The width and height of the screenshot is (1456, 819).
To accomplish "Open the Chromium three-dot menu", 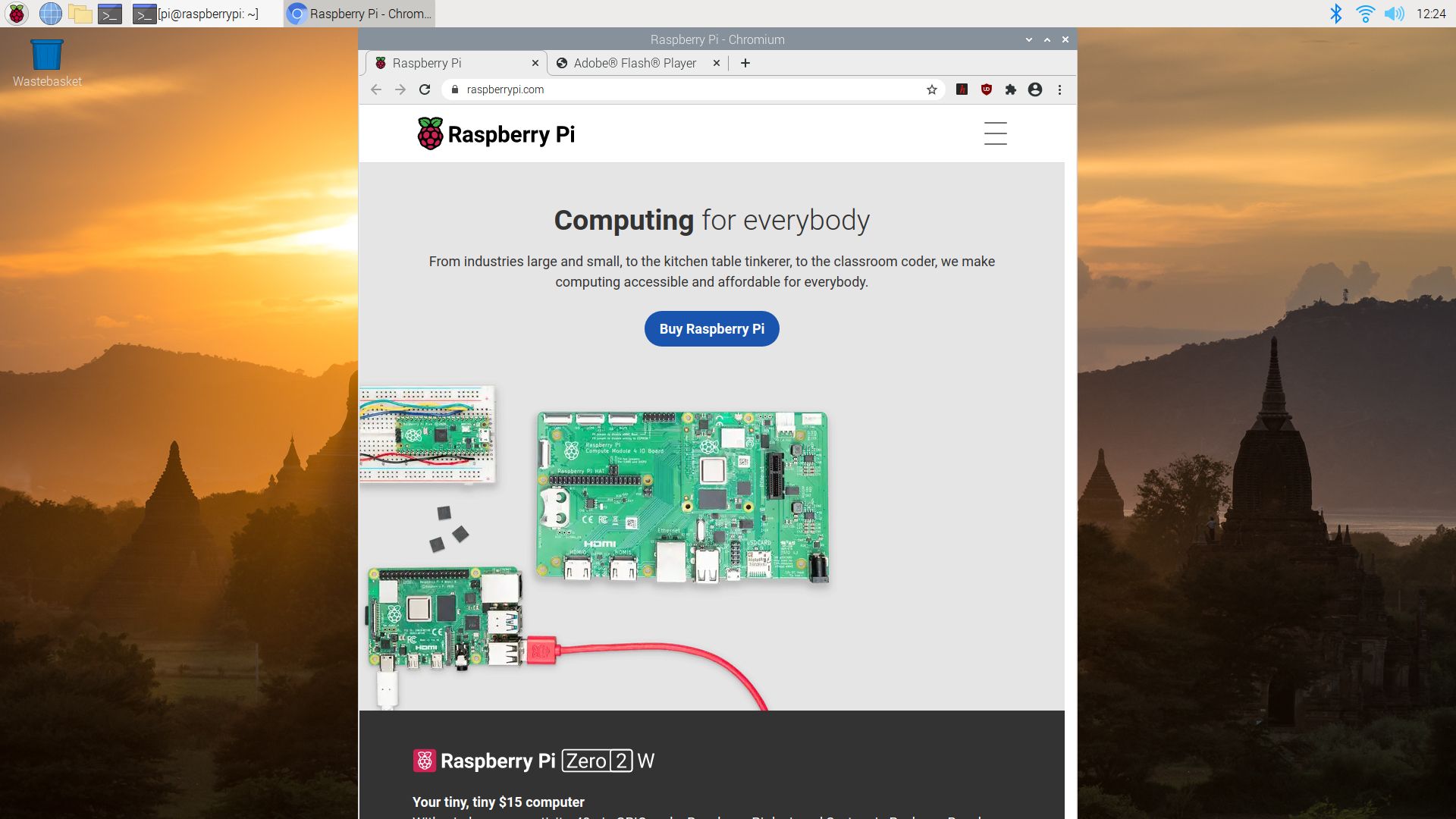I will pos(1059,89).
